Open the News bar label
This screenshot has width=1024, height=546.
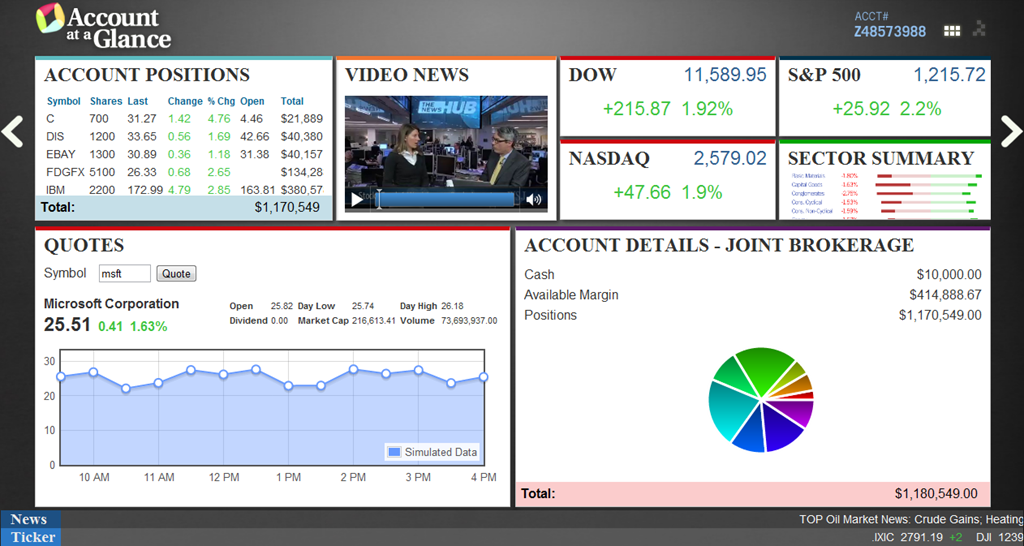pos(30,520)
